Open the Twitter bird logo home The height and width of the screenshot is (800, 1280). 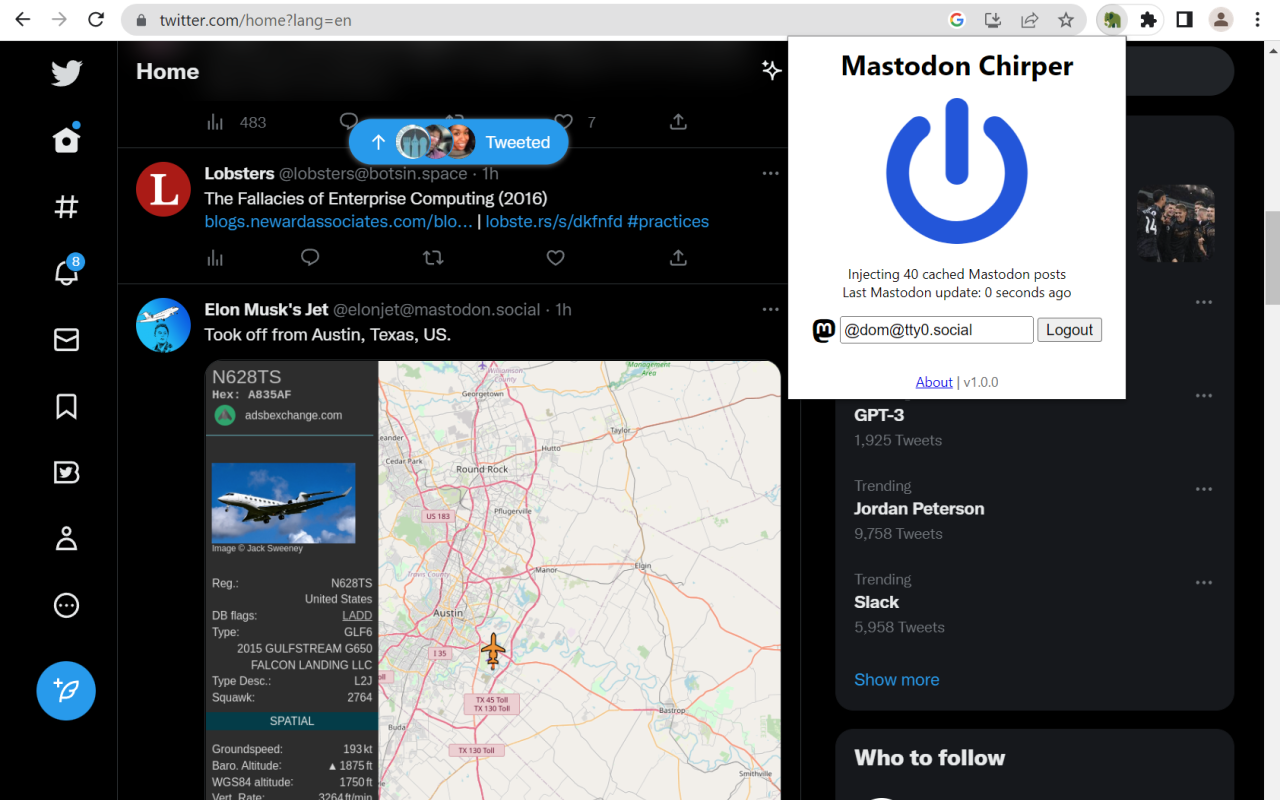[x=66, y=73]
